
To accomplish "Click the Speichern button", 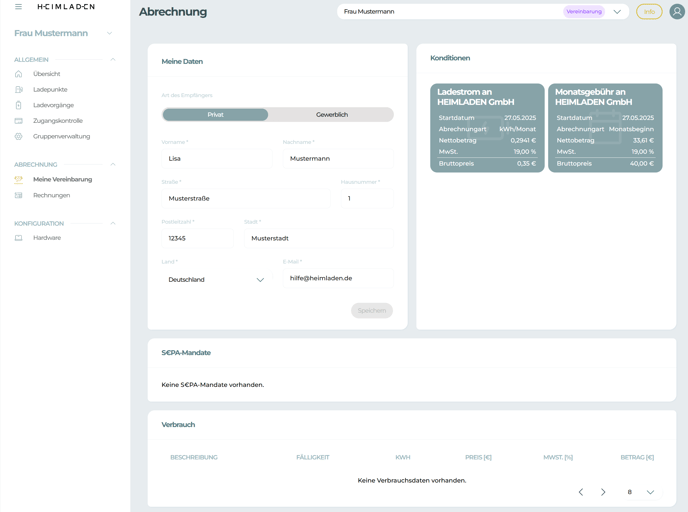I will pyautogui.click(x=372, y=311).
